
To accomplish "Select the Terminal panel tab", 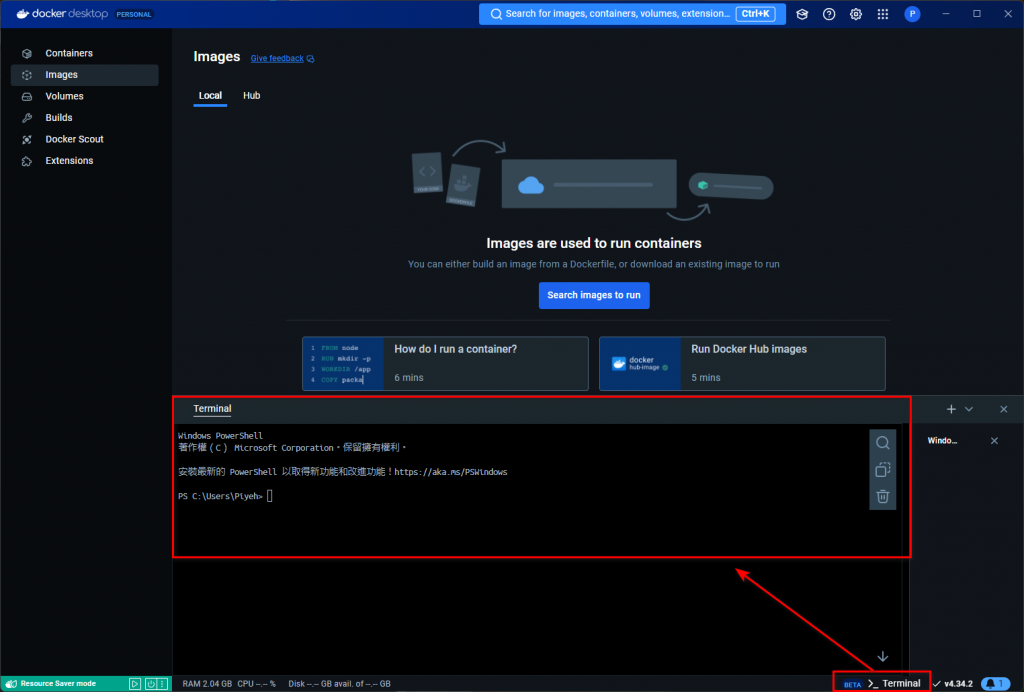I will 212,409.
